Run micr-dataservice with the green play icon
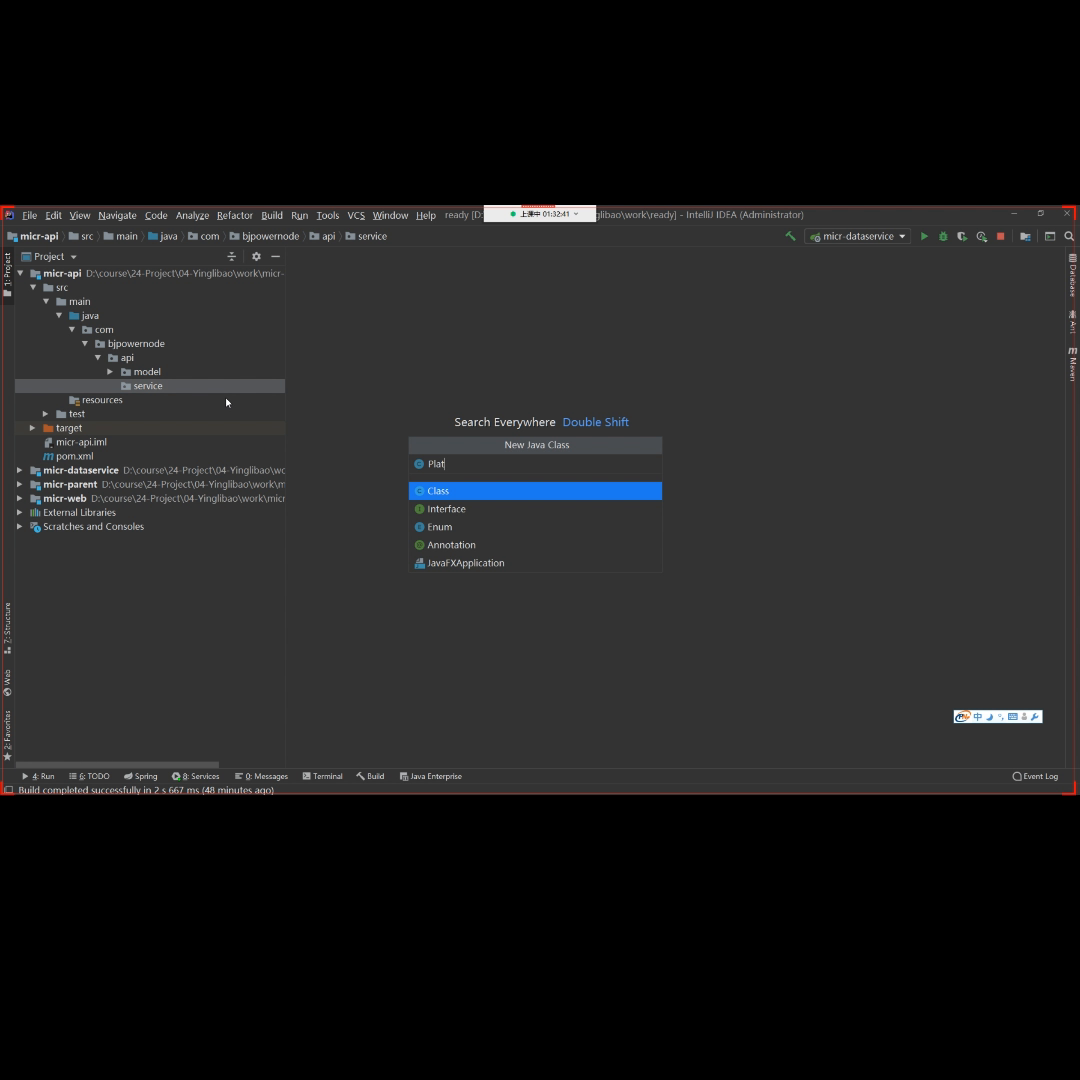Image resolution: width=1080 pixels, height=1080 pixels. [x=924, y=236]
